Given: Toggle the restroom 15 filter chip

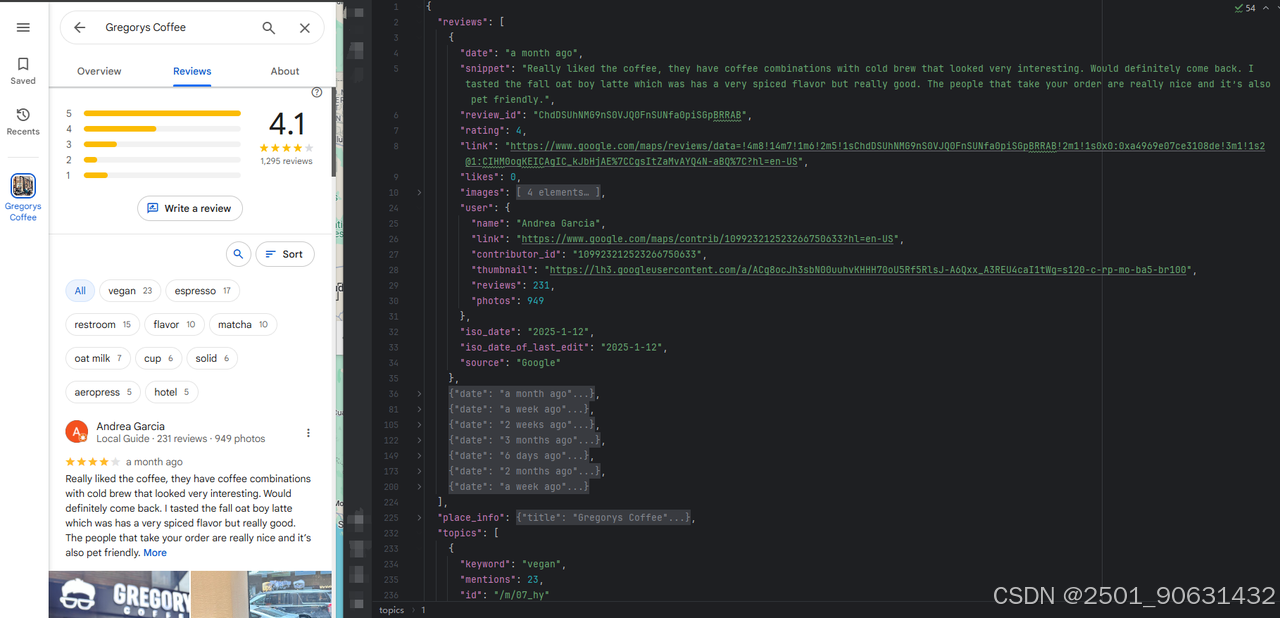Looking at the screenshot, I should pos(103,324).
